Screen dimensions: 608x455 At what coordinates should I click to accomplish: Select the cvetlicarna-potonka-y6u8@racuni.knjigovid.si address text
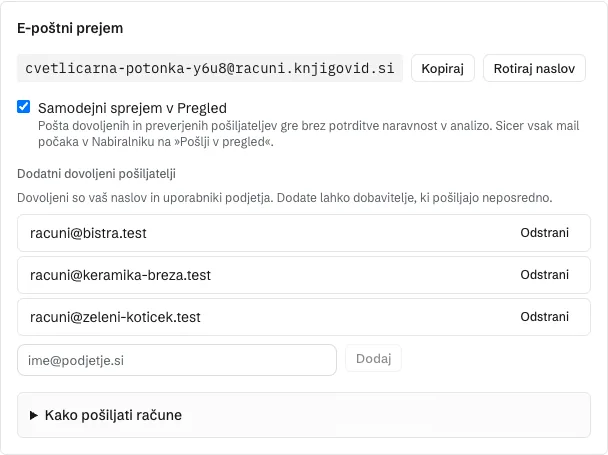tap(210, 68)
